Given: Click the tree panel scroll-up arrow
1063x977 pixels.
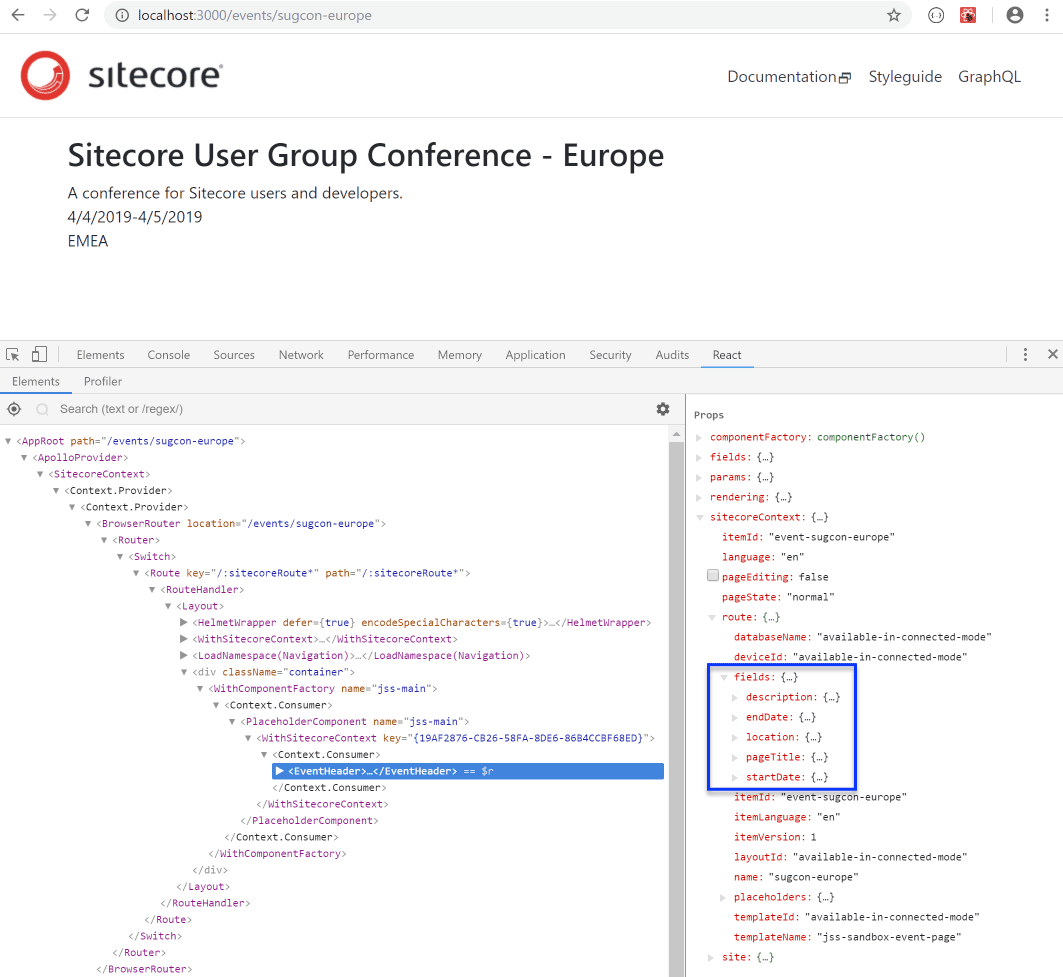Looking at the screenshot, I should point(676,434).
